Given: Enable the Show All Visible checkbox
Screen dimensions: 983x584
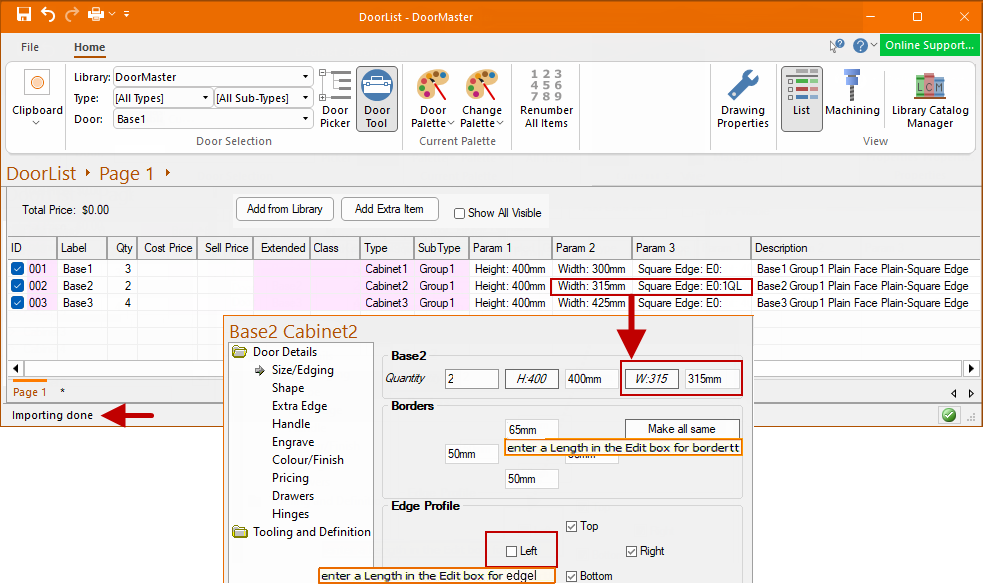Looking at the screenshot, I should tap(460, 213).
